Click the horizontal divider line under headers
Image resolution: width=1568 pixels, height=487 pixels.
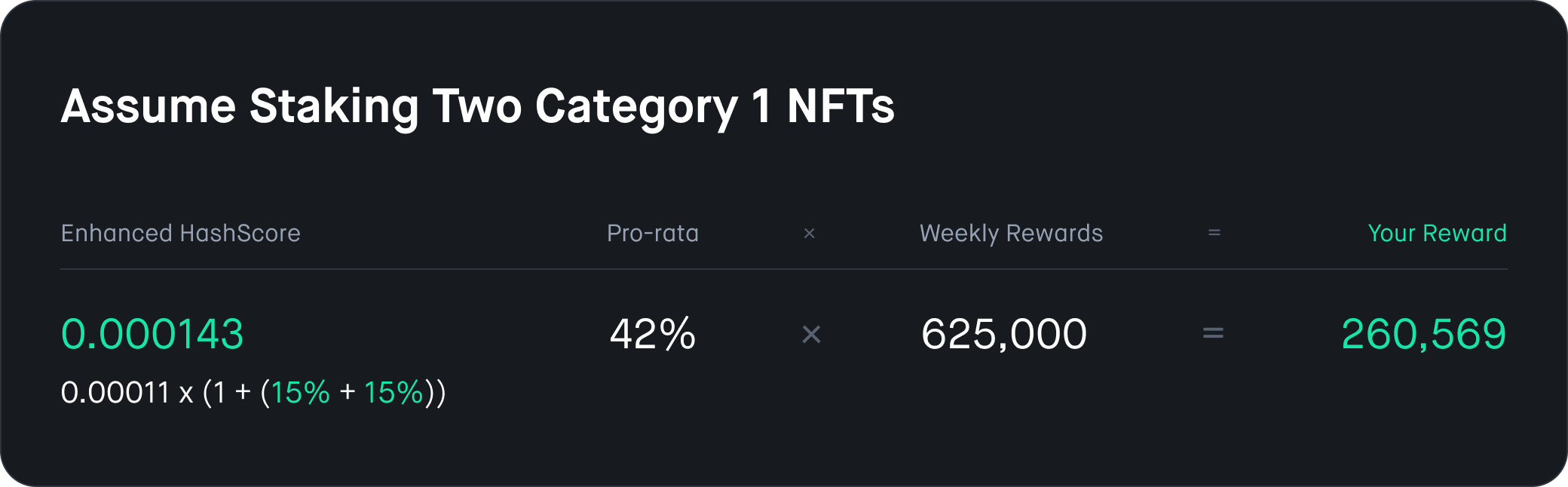pyautogui.click(x=784, y=269)
